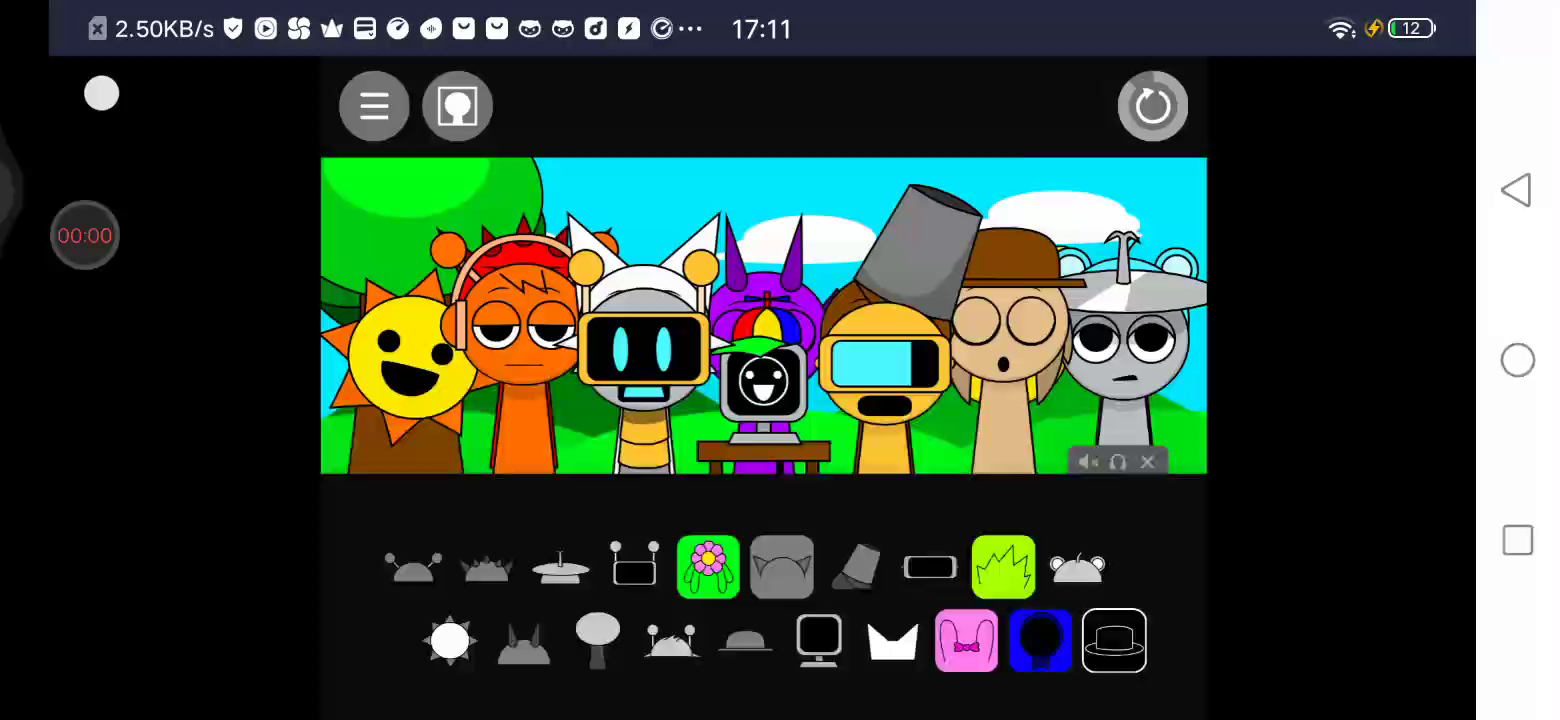Viewport: 1560px width, 720px height.
Task: Remove character with the small X icon
Action: (1147, 462)
